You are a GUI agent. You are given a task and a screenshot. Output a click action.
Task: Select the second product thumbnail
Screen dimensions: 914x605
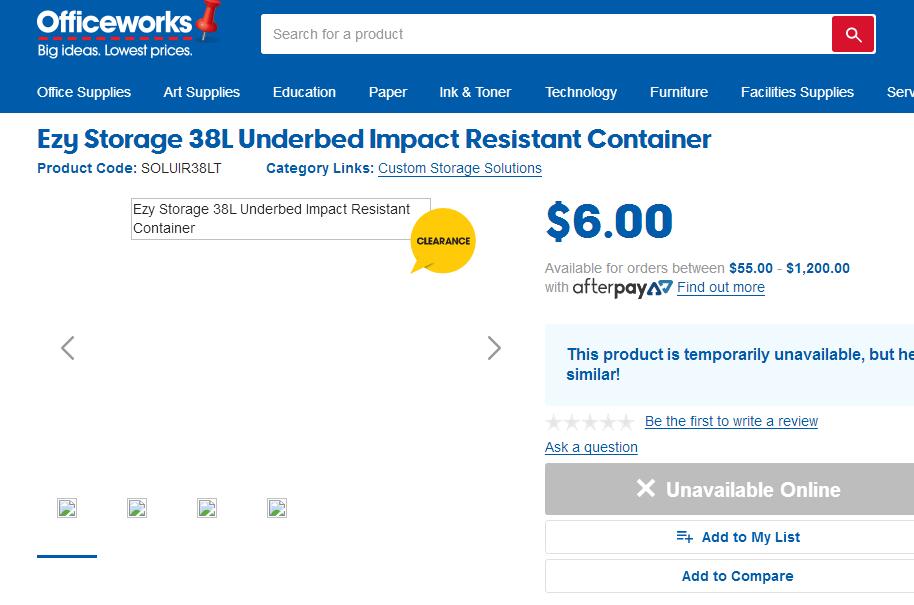pos(137,508)
